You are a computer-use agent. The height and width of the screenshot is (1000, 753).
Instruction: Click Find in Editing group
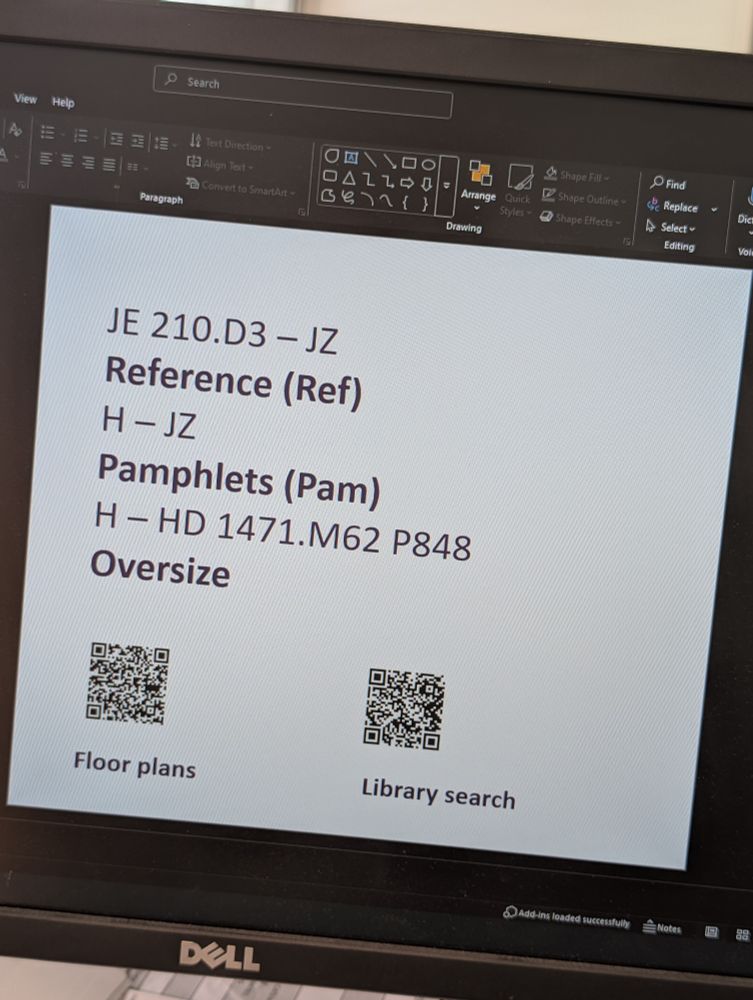(668, 184)
